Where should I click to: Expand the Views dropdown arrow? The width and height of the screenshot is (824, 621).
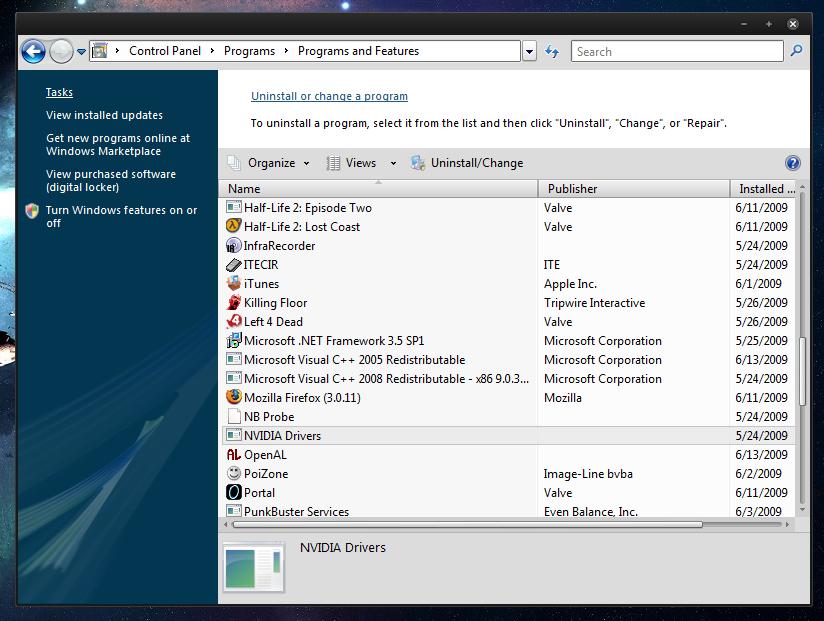(393, 163)
